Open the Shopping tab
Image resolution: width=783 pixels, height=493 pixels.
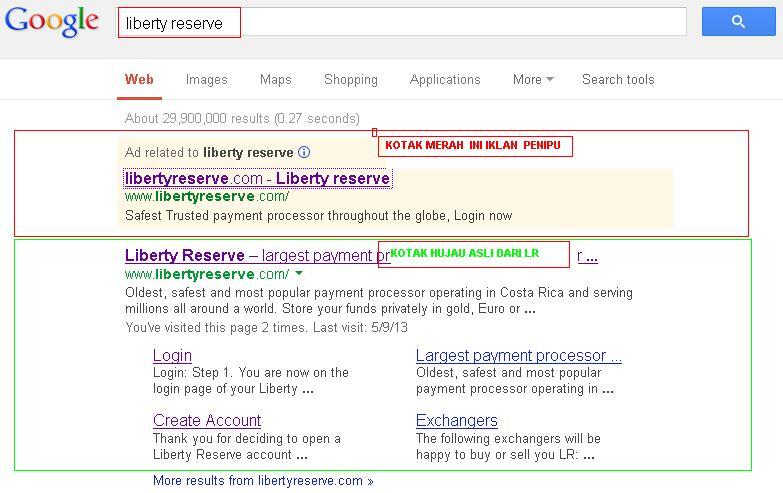tap(351, 79)
